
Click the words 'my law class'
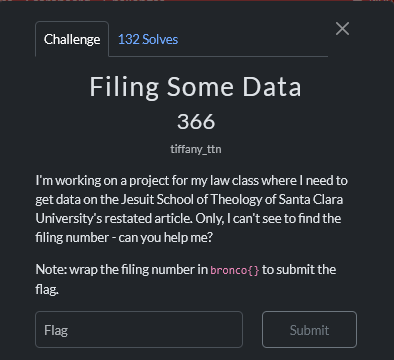(x=225, y=181)
